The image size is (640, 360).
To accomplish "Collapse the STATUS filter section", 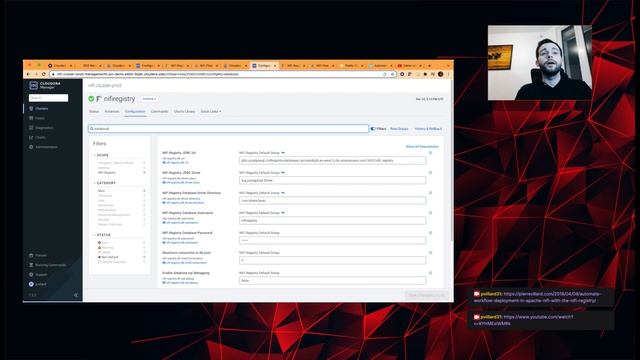I will (x=102, y=235).
